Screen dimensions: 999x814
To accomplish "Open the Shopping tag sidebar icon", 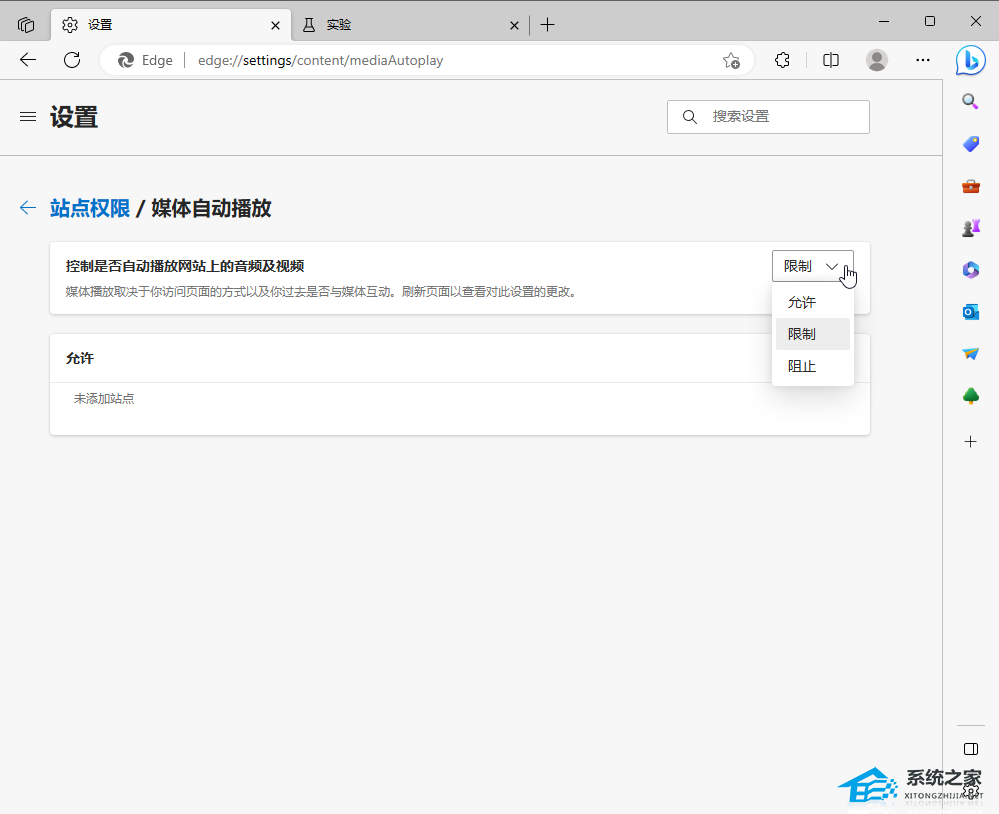I will [x=970, y=144].
